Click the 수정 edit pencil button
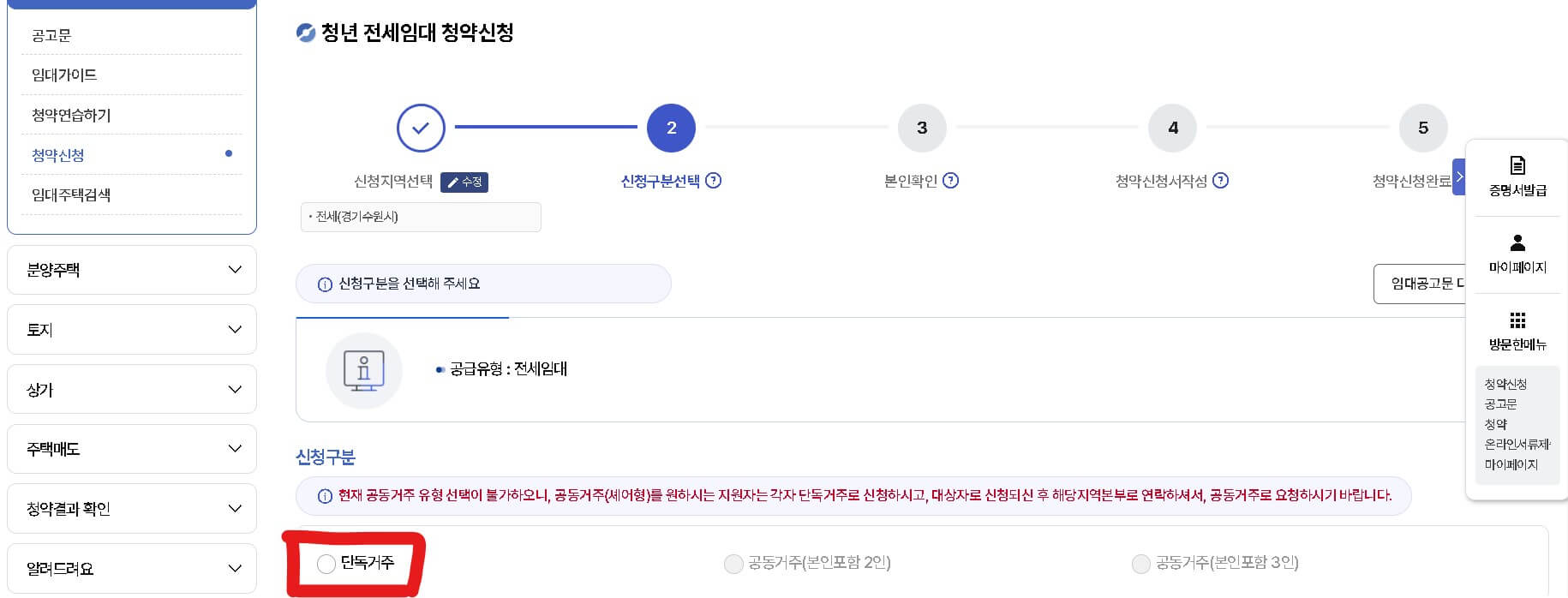Screen dimensions: 1568x598 (x=464, y=182)
